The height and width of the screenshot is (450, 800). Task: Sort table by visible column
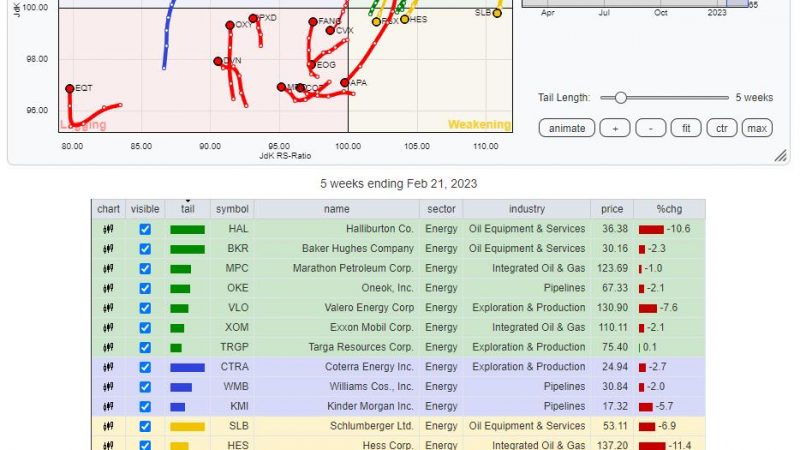point(145,209)
